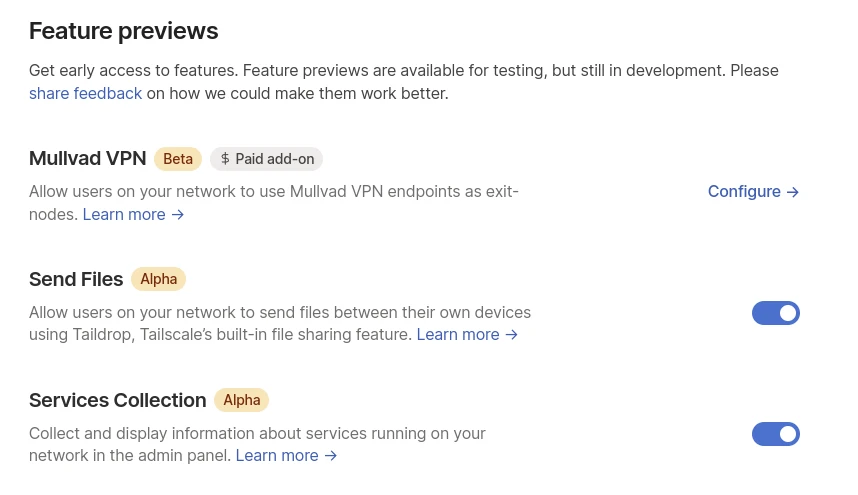Click arrow icon after Mullvad VPN Learn more
The width and height of the screenshot is (858, 495).
(178, 215)
